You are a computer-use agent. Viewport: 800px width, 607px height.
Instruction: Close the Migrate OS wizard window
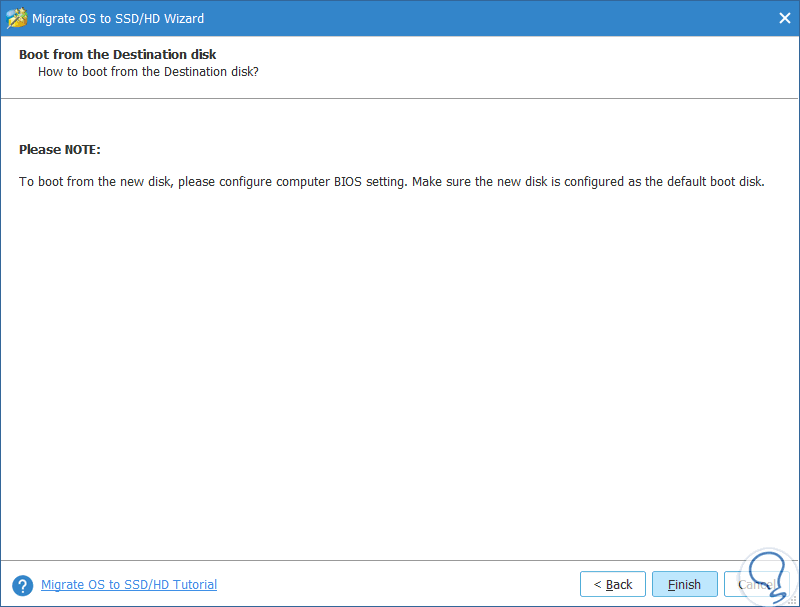(x=783, y=18)
